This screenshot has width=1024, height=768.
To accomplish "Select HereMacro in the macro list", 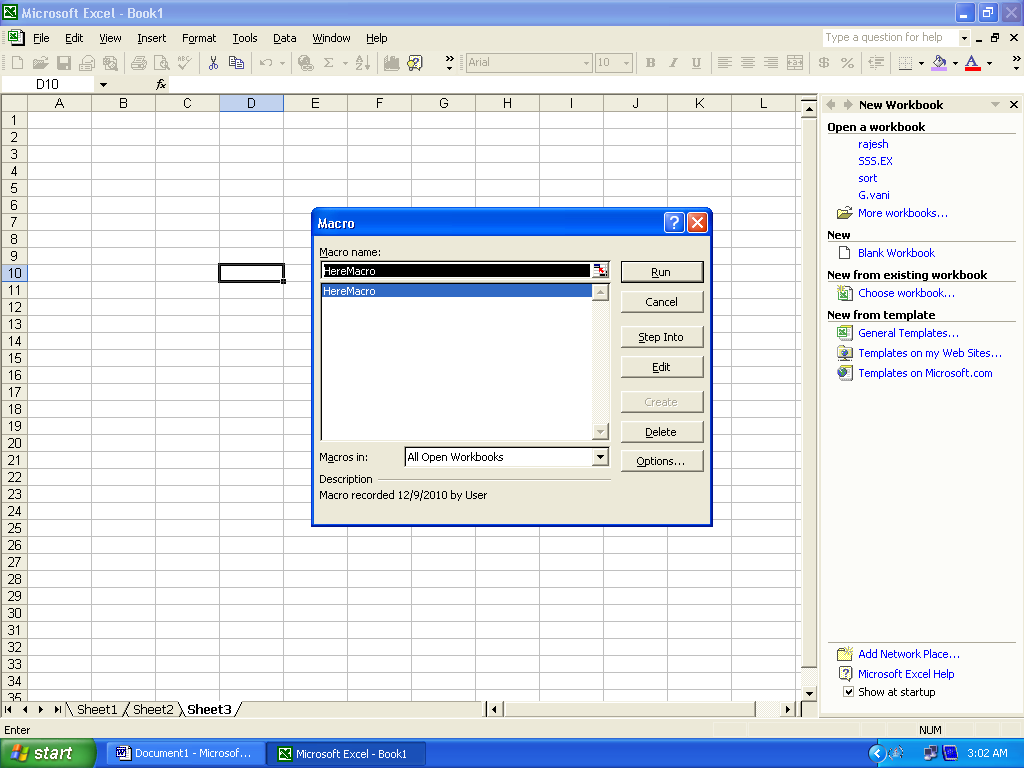I will click(x=456, y=291).
